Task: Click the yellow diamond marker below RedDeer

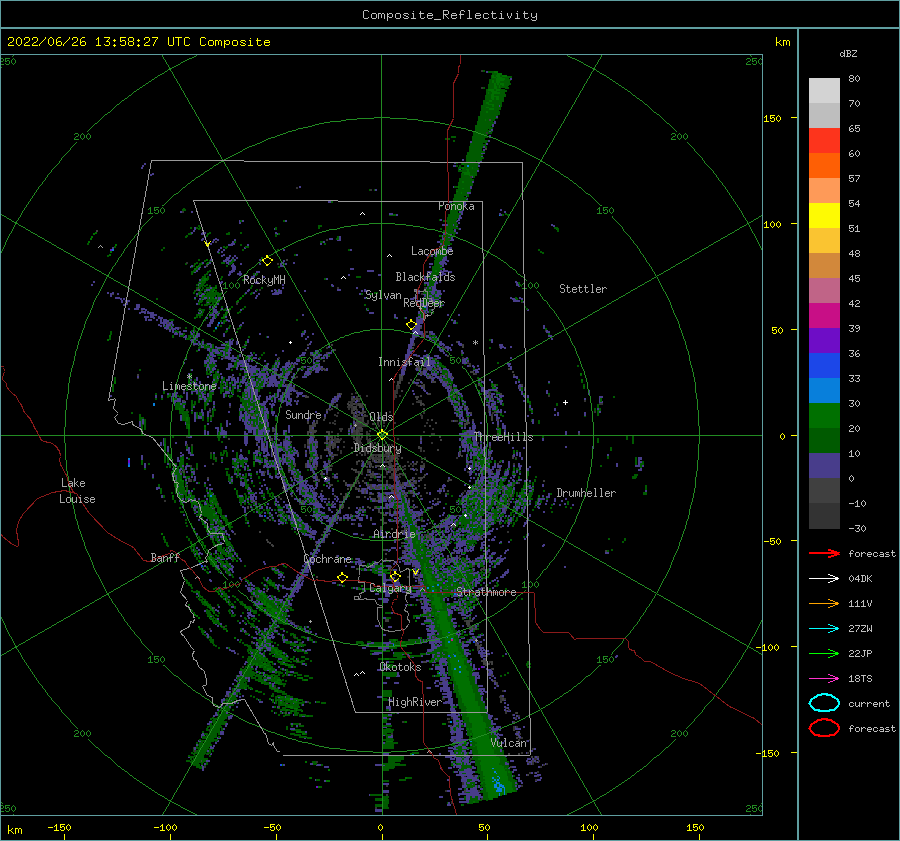Action: 411,325
